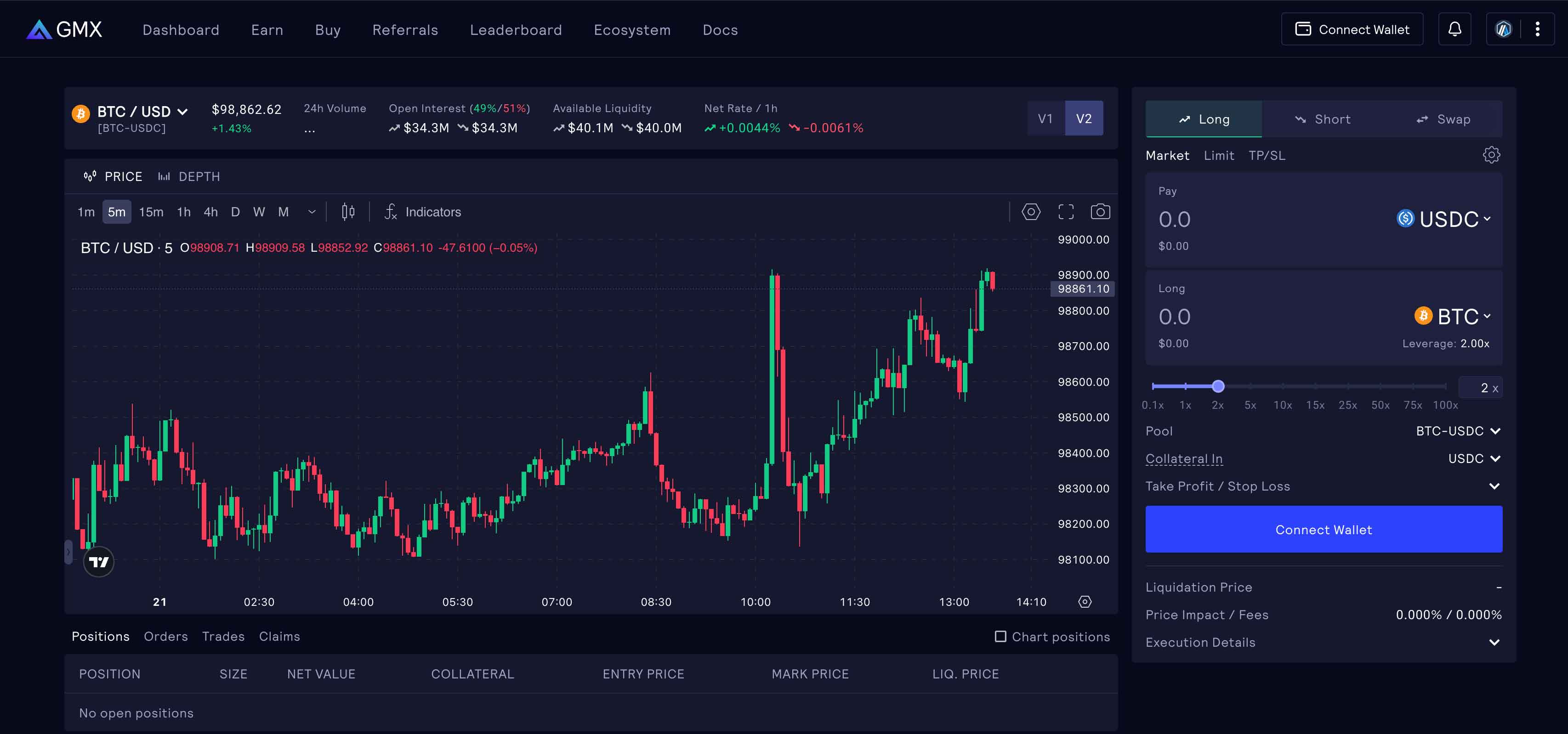
Task: Open more timeframes dropdown arrow
Action: pos(312,211)
